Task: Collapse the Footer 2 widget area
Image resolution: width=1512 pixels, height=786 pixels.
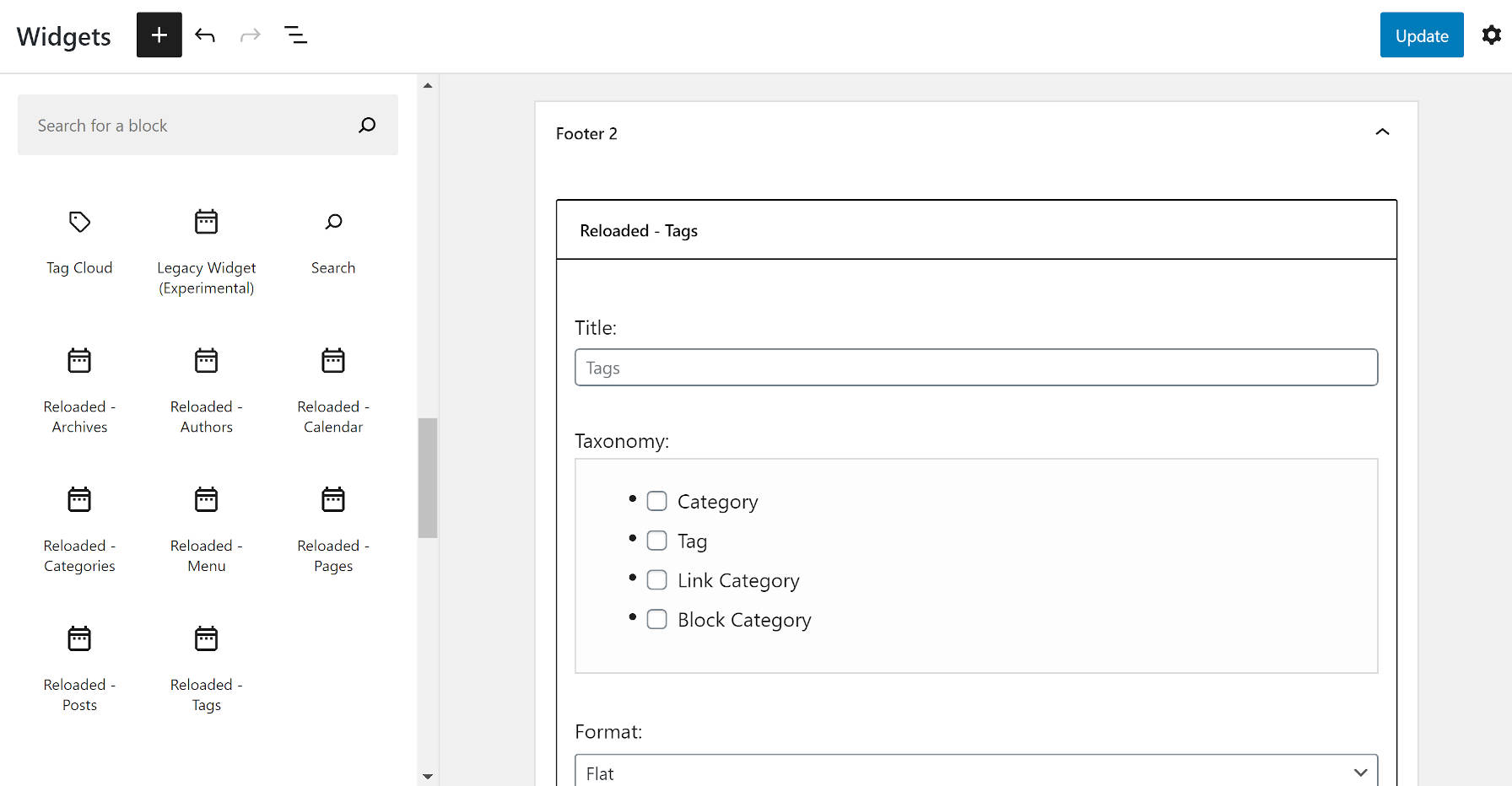Action: (1382, 132)
